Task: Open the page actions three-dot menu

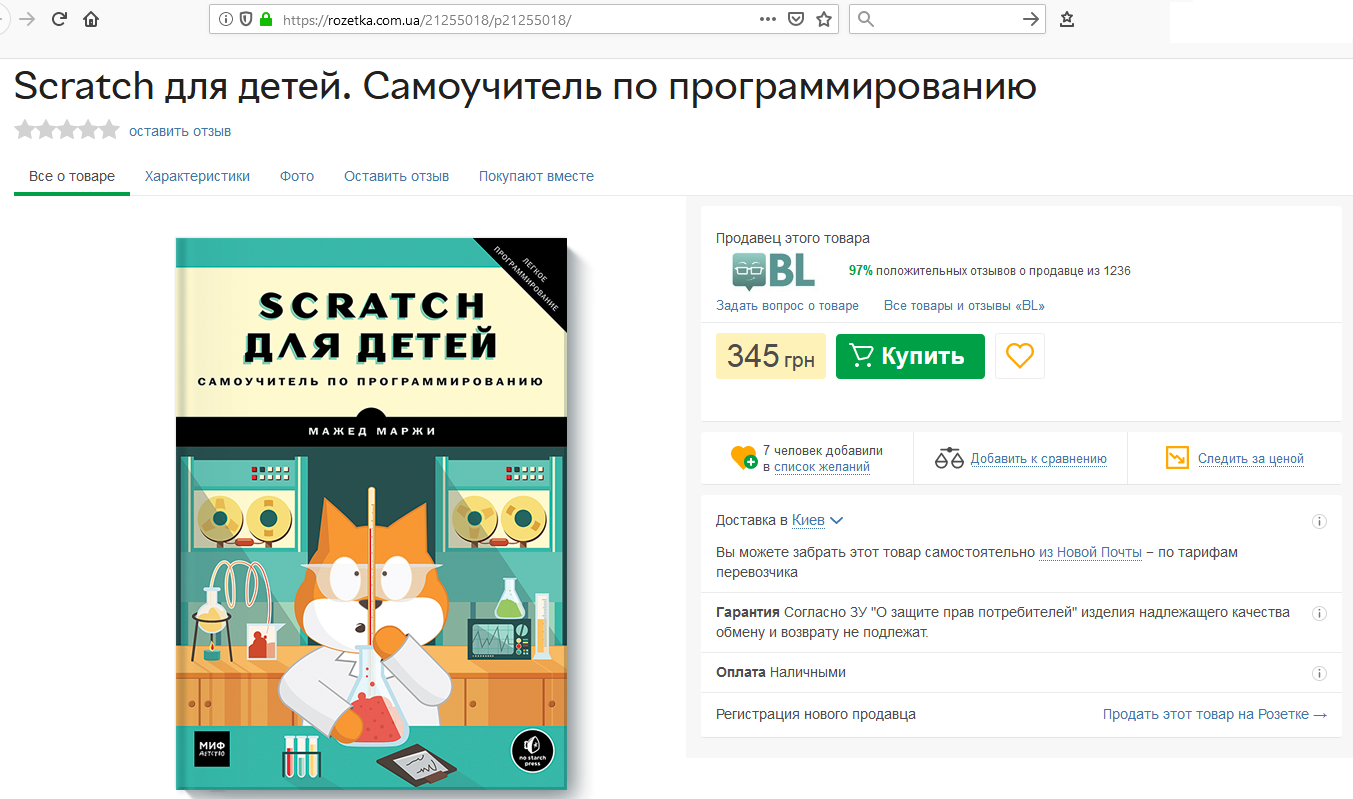Action: pyautogui.click(x=768, y=19)
